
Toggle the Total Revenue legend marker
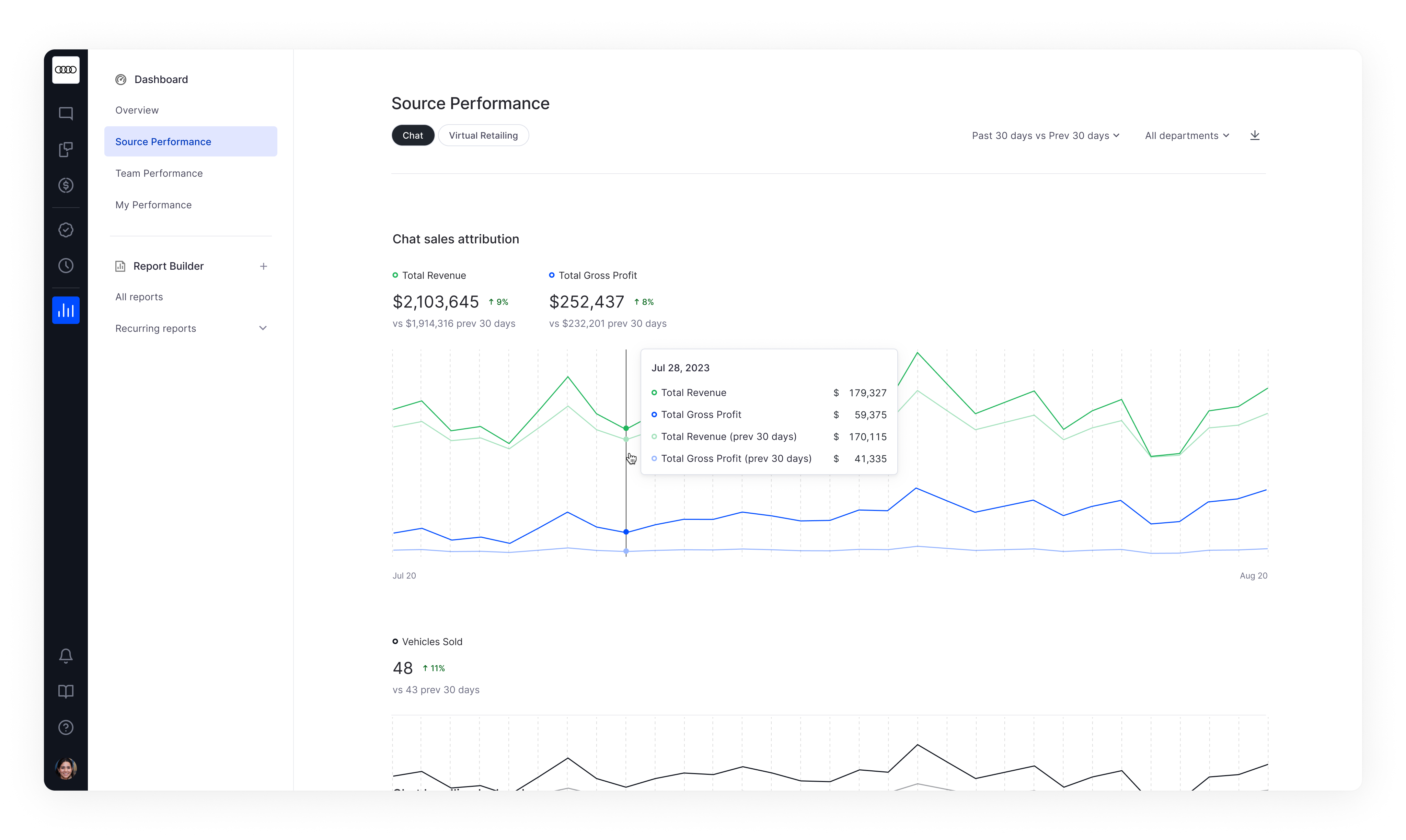(x=395, y=275)
